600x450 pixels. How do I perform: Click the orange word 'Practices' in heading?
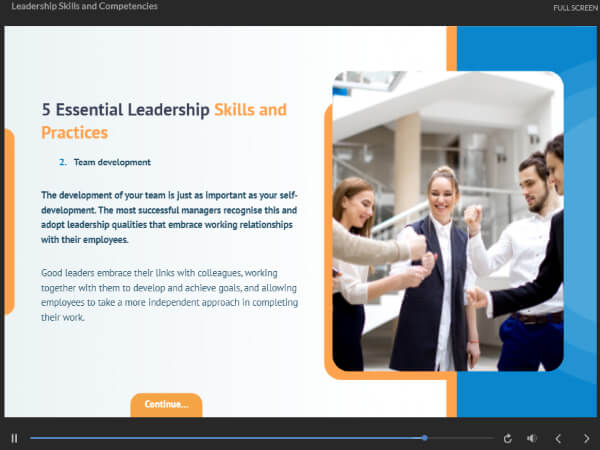coord(74,132)
